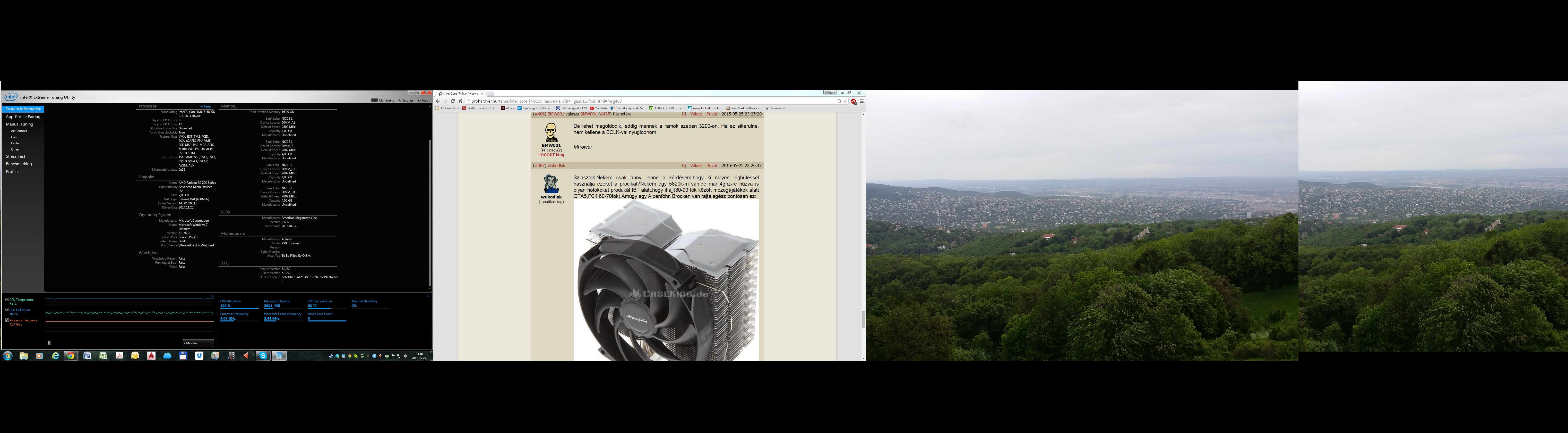1568x433 pixels.
Task: Click the monitor tiles panel wrench icon
Action: [428, 296]
